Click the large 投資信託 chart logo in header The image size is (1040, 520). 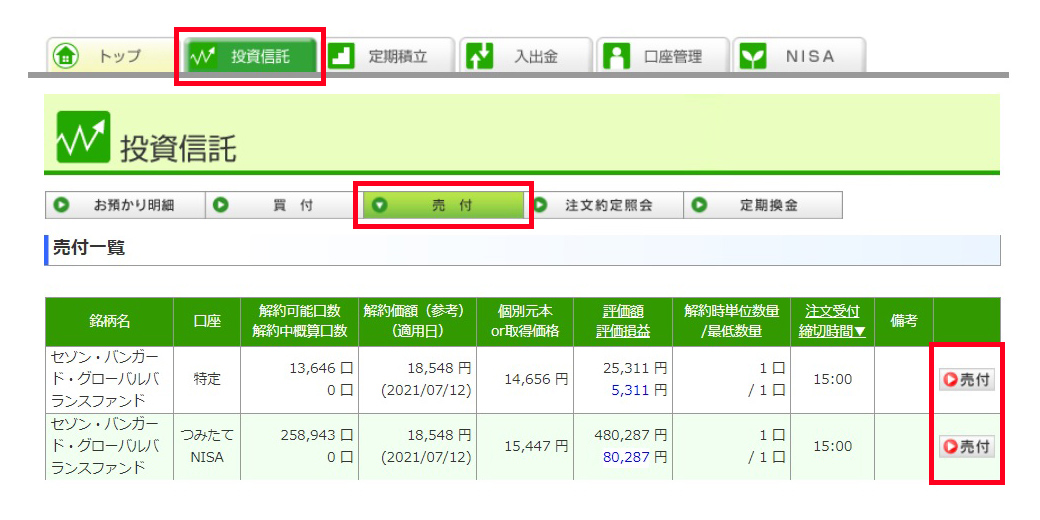83,137
